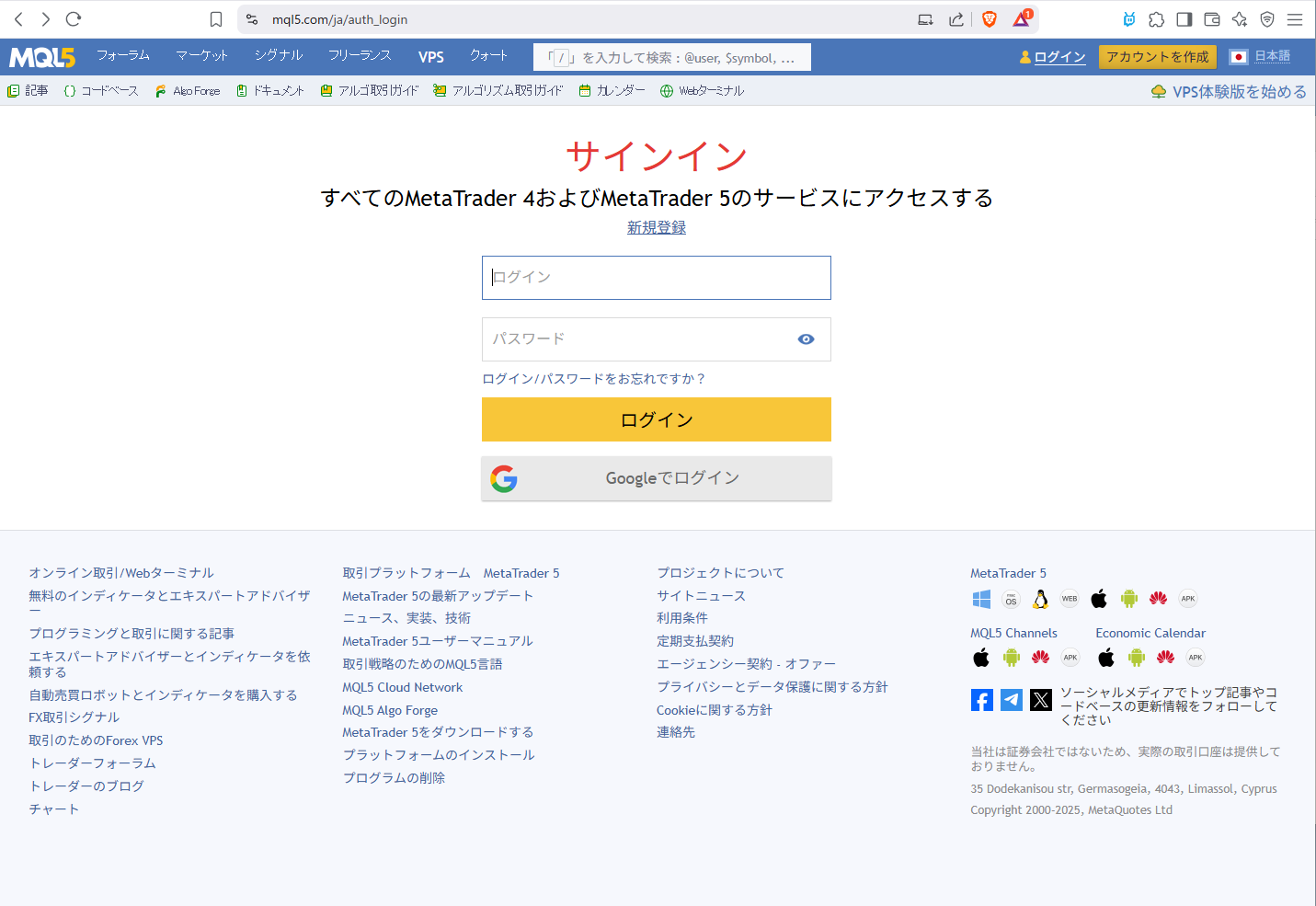
Task: Focus the ログイン username field
Action: pos(657,278)
